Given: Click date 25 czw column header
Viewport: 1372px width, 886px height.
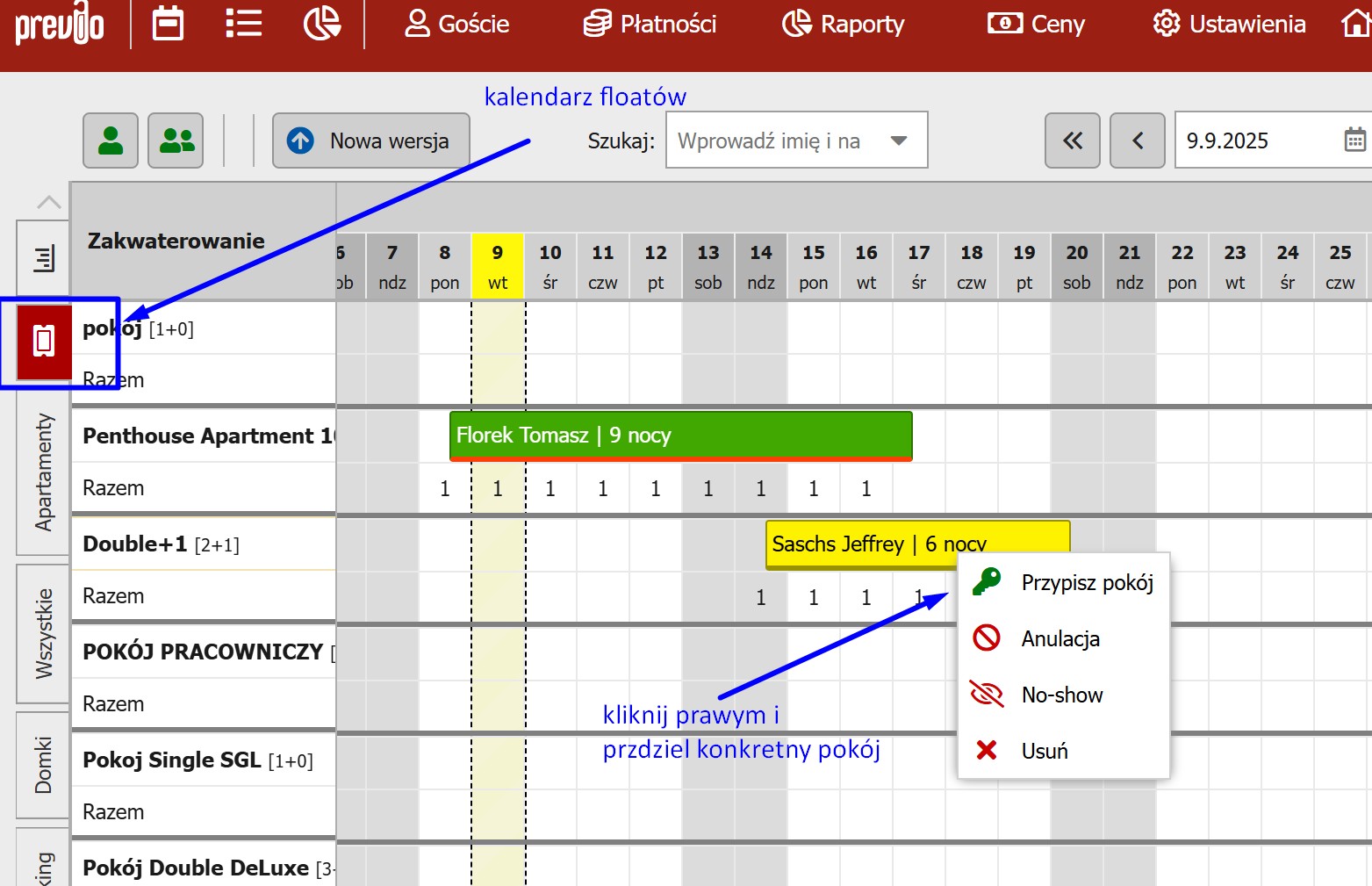Looking at the screenshot, I should point(1340,267).
